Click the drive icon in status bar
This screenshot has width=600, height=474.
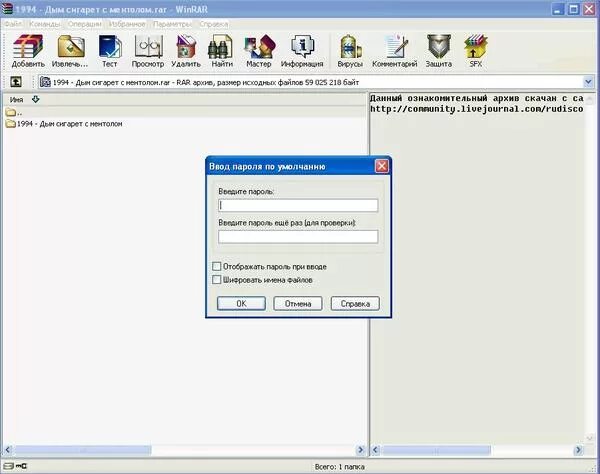[x=8, y=466]
